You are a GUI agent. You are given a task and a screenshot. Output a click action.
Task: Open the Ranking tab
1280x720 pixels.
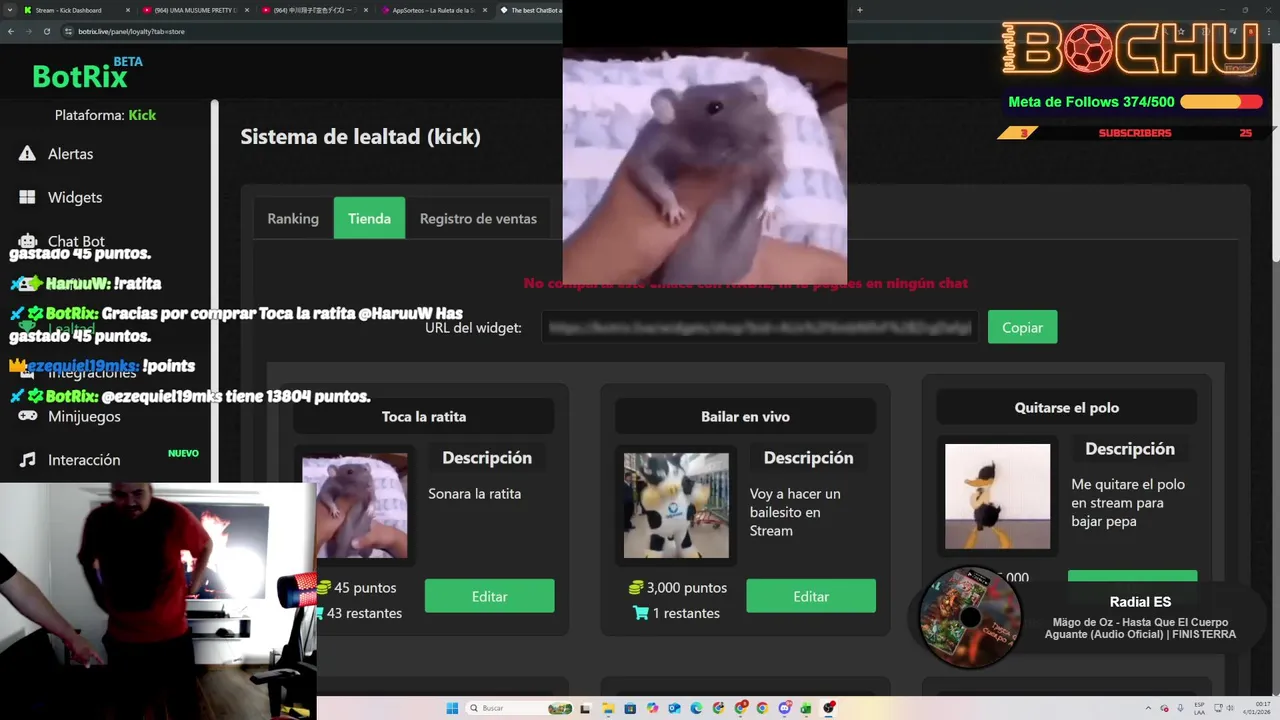[x=293, y=218]
